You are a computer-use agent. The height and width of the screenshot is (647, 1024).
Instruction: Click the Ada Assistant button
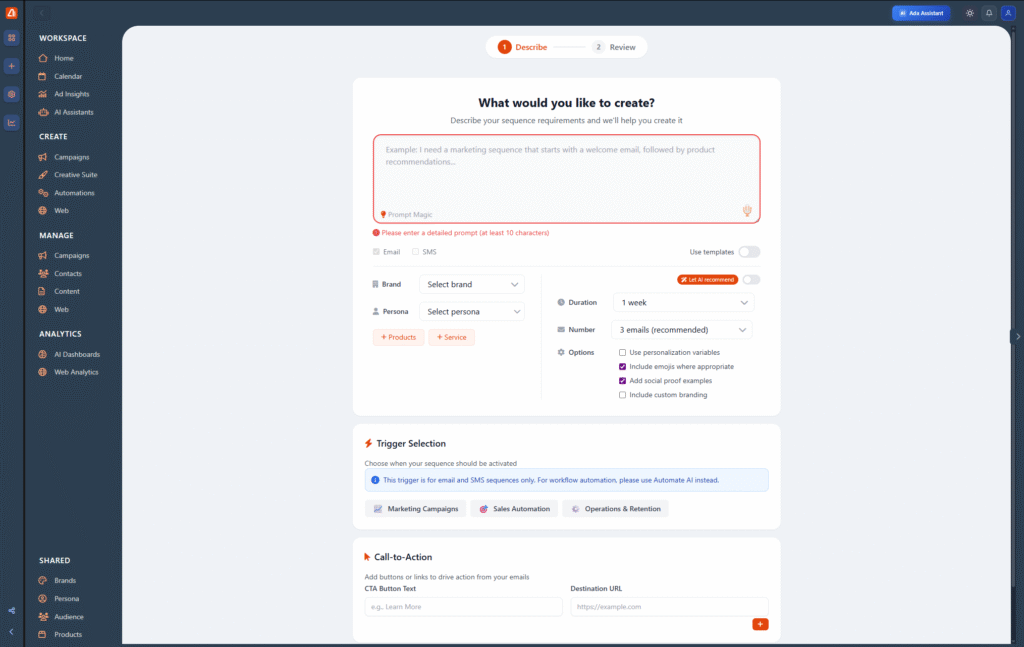coord(921,13)
